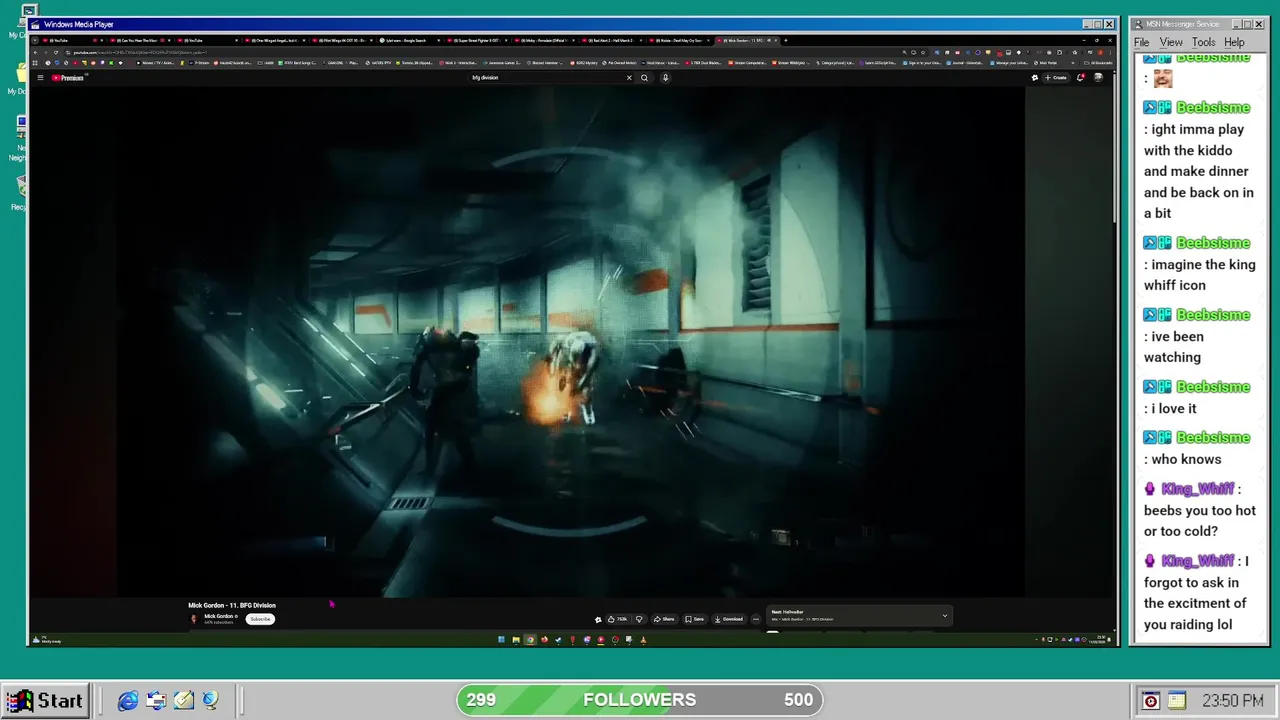
Task: Click the notepad tray icon beside clock
Action: (x=1176, y=701)
